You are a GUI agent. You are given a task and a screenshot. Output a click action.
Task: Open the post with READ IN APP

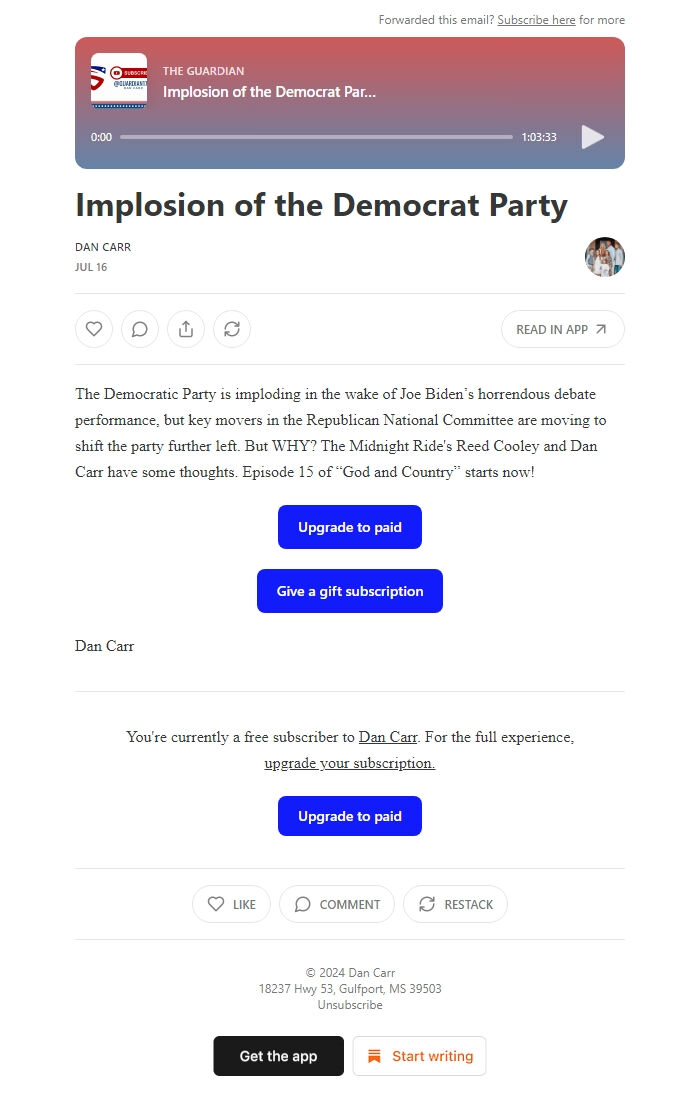coord(562,328)
